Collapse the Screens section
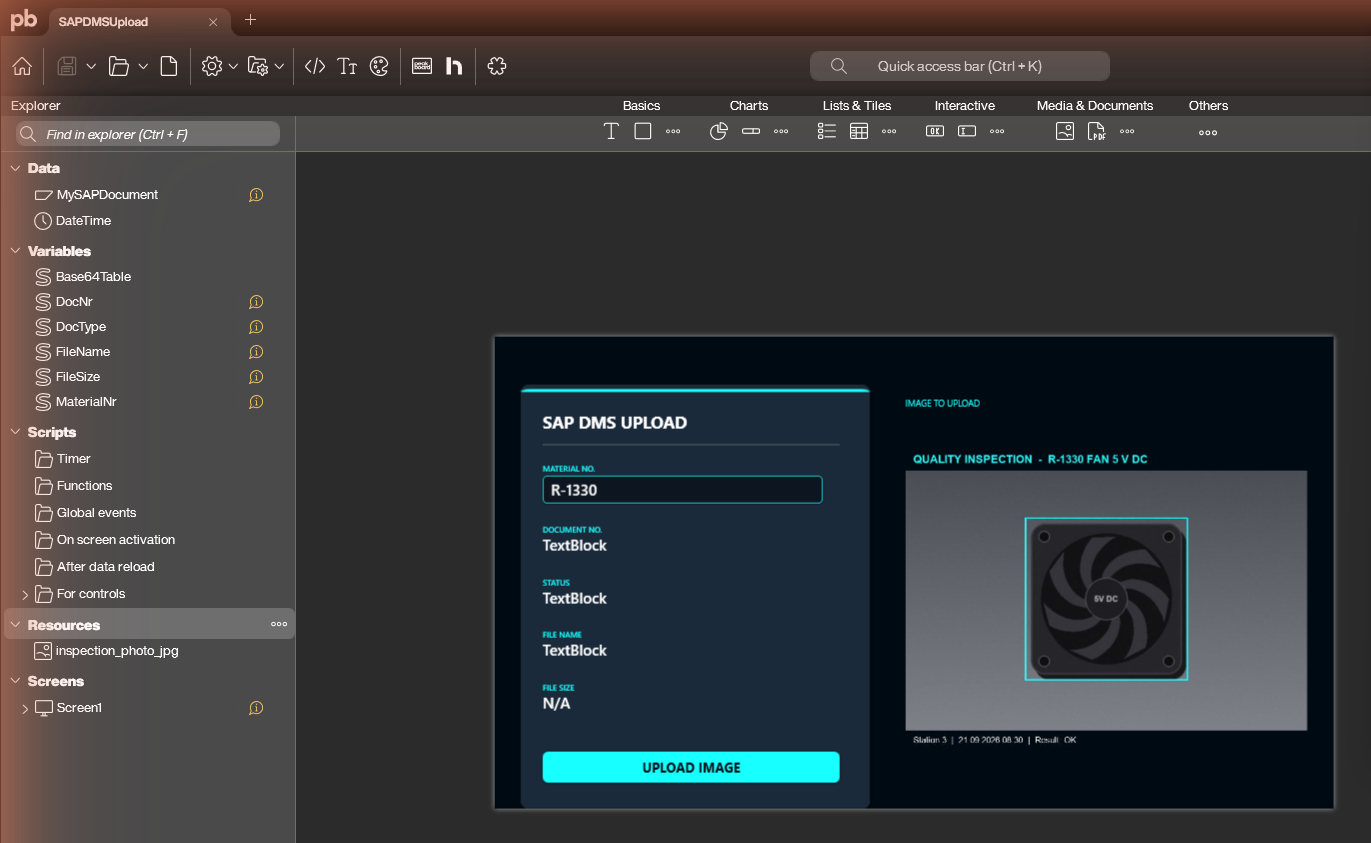1371x843 pixels. tap(15, 681)
